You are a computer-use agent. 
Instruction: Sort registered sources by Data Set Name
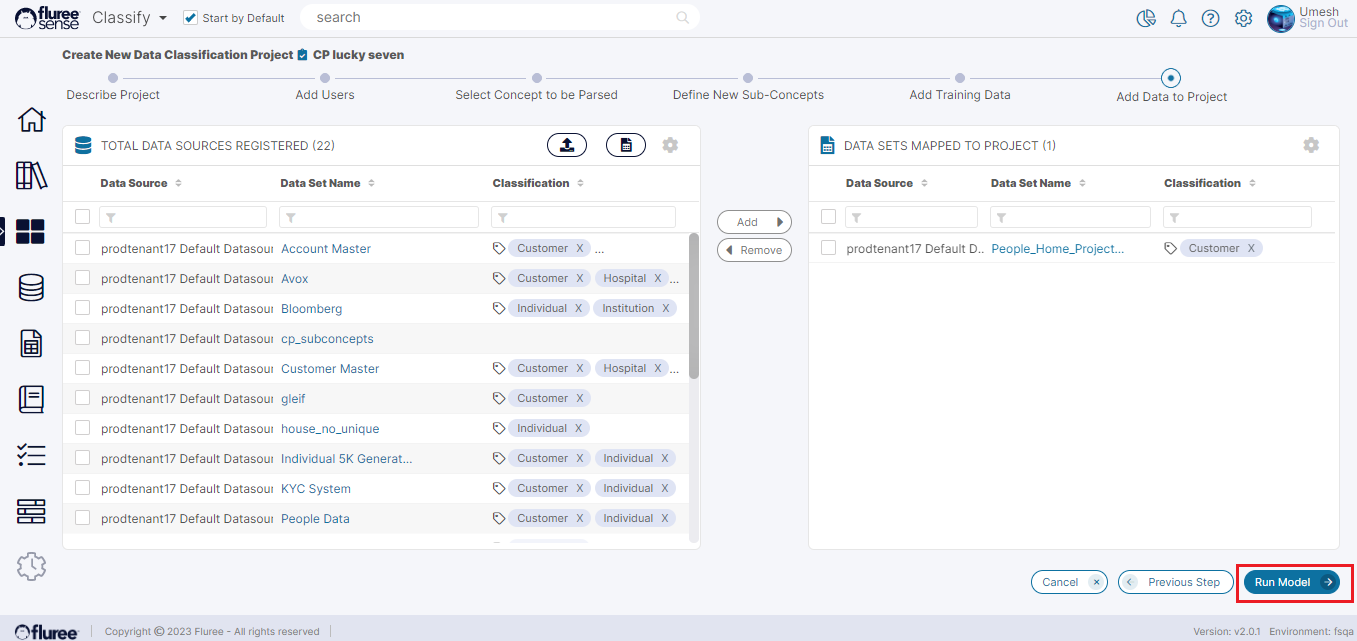(x=372, y=183)
